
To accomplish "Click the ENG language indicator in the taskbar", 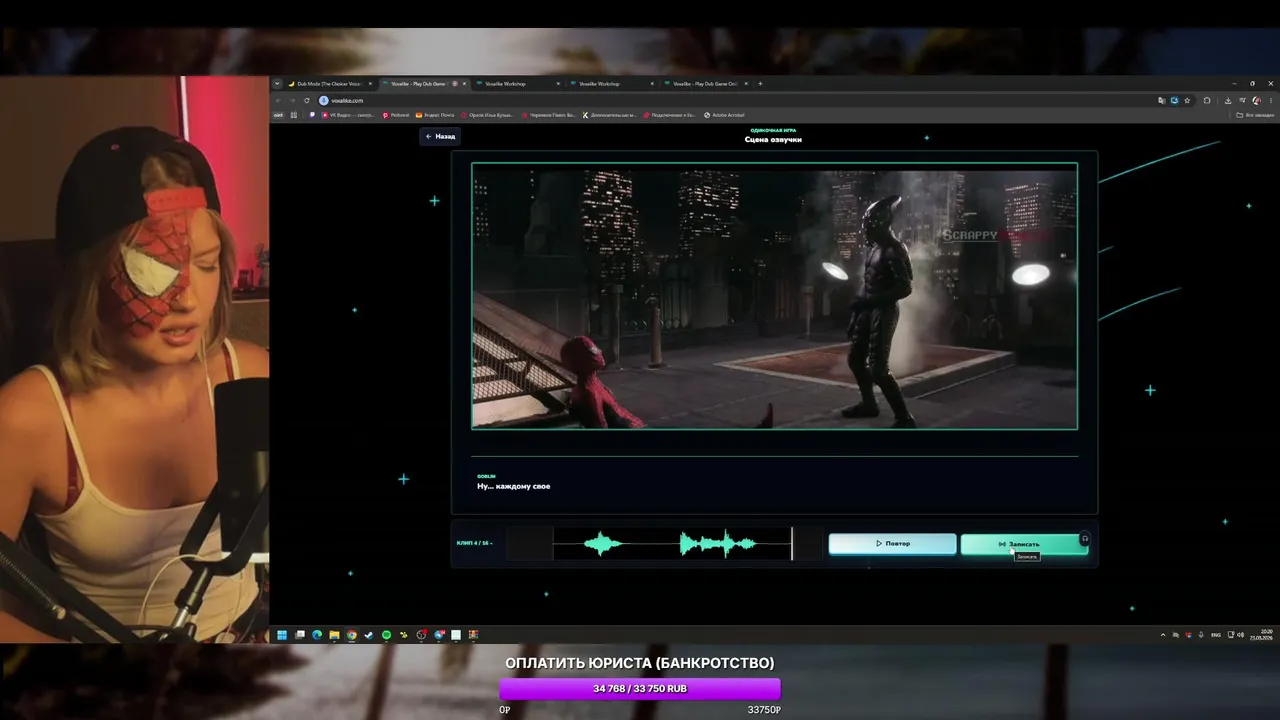I will click(1216, 635).
